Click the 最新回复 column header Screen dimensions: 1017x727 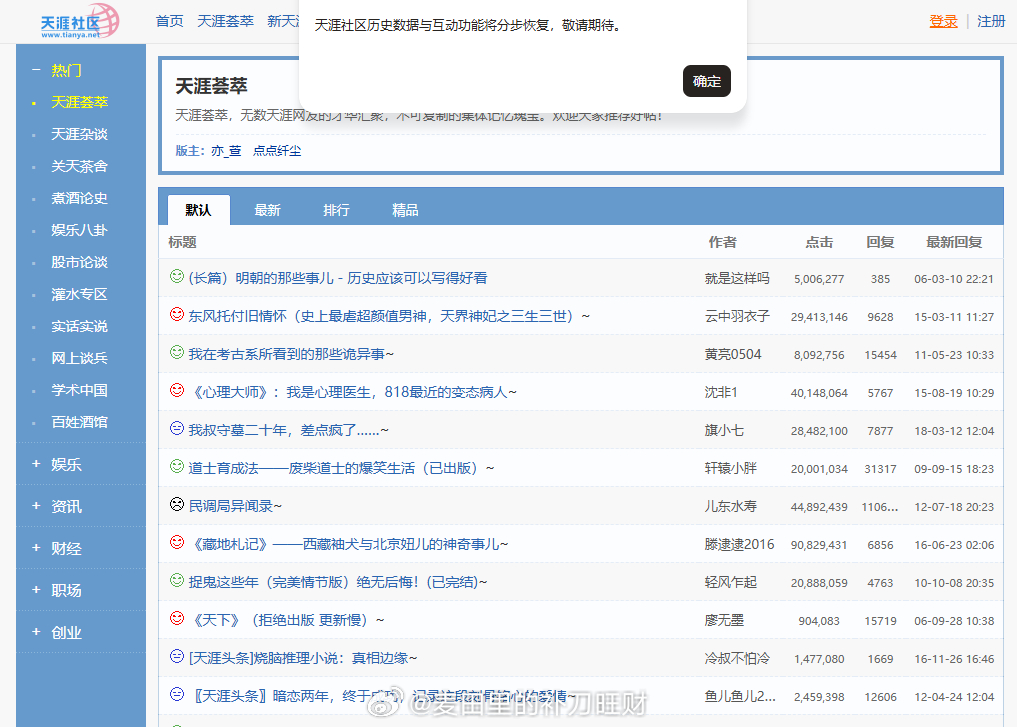tap(954, 242)
